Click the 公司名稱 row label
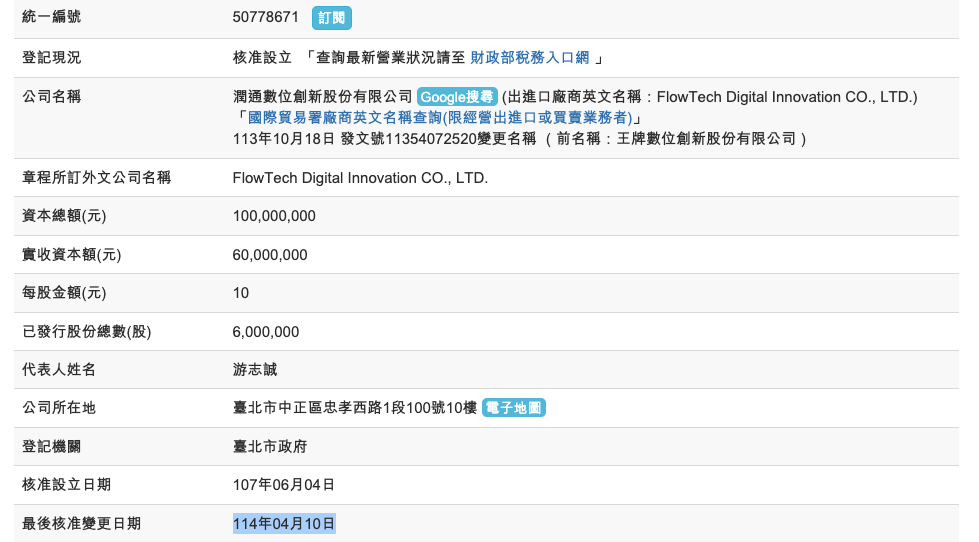The width and height of the screenshot is (979, 542). [51, 97]
